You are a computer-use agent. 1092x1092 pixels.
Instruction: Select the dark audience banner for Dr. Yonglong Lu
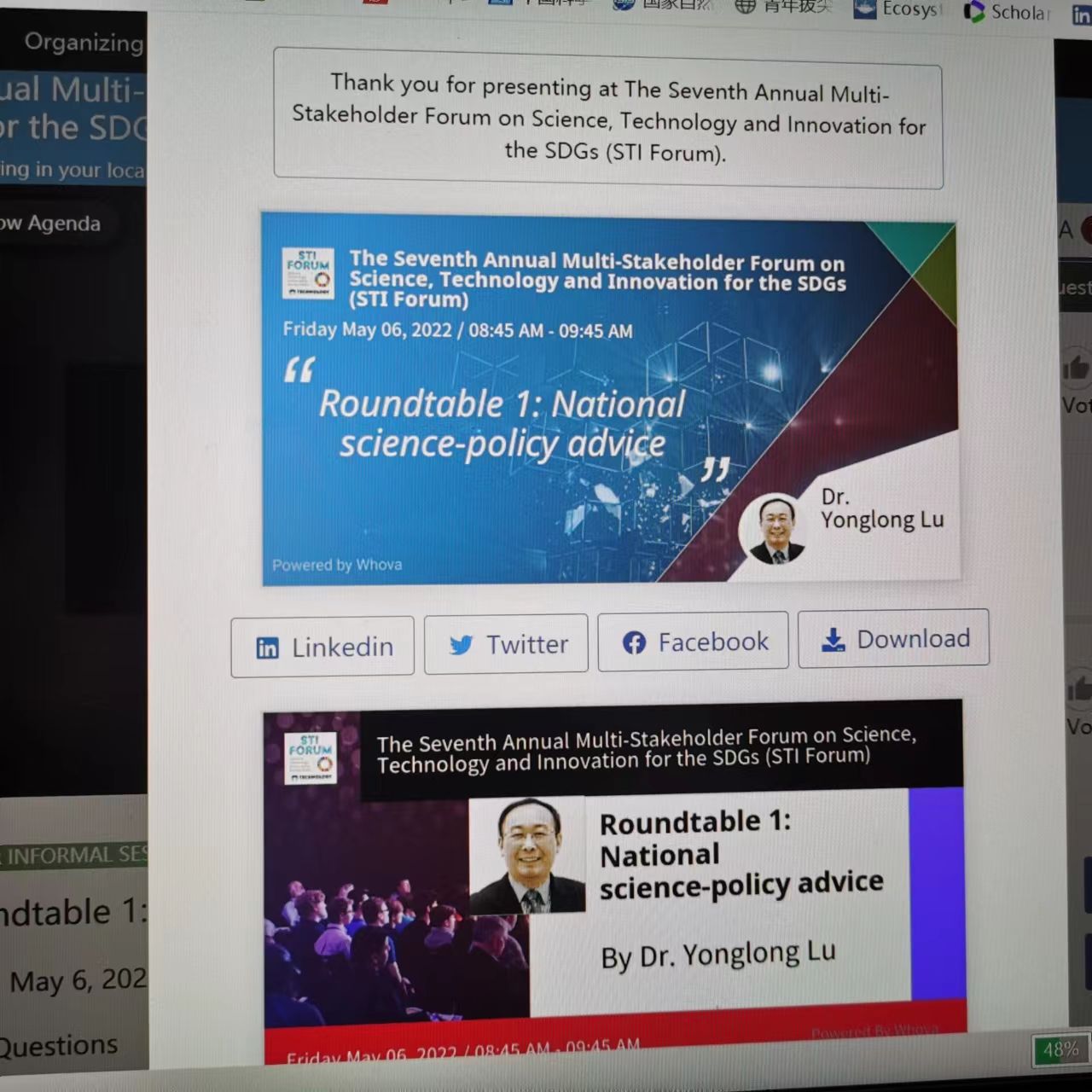(614, 879)
